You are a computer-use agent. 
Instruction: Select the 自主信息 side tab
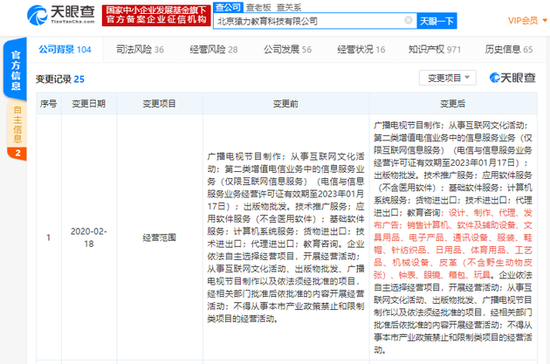click(17, 130)
